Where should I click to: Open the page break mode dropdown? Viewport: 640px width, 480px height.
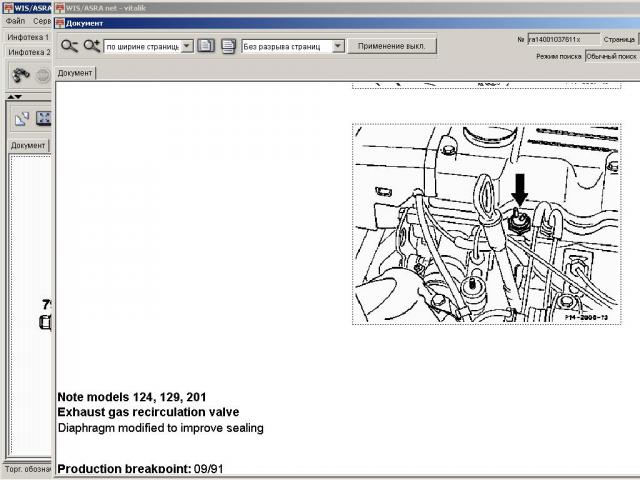pos(337,46)
